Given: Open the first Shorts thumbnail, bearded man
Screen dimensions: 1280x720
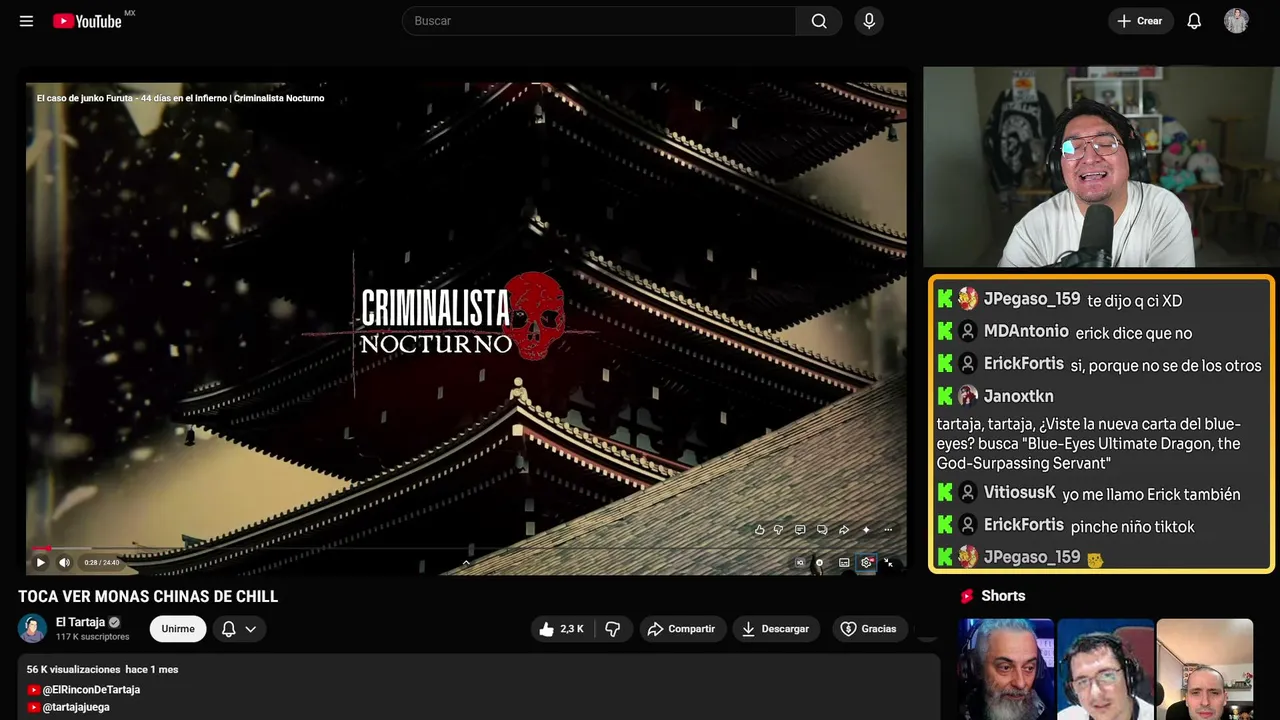Looking at the screenshot, I should tap(1006, 669).
